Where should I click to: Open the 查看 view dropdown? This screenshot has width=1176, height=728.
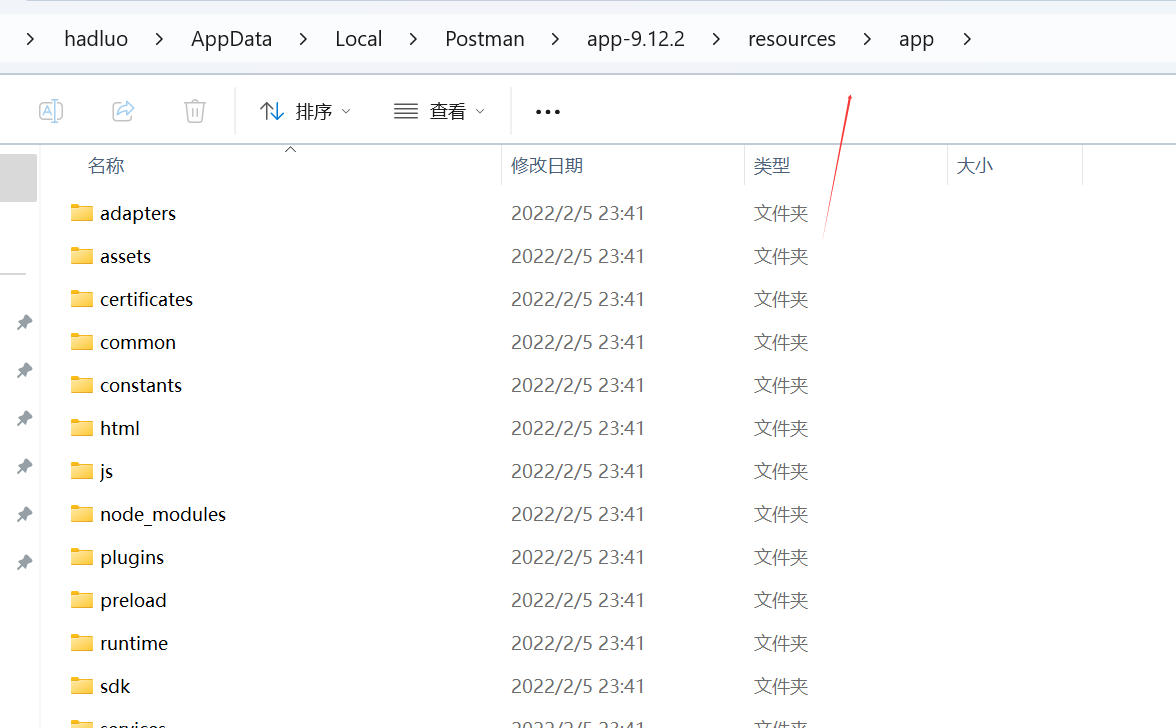pyautogui.click(x=440, y=112)
